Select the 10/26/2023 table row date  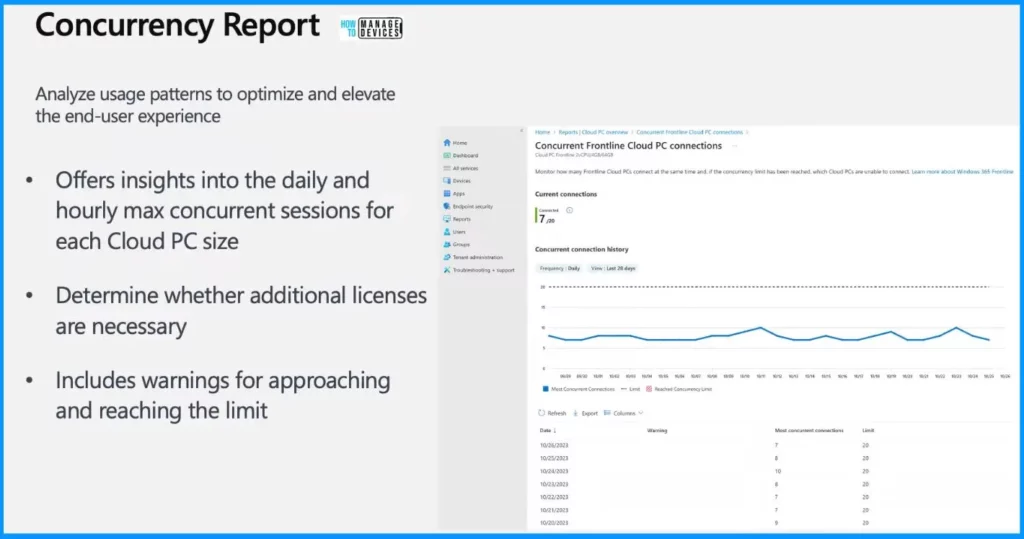pyautogui.click(x=554, y=446)
